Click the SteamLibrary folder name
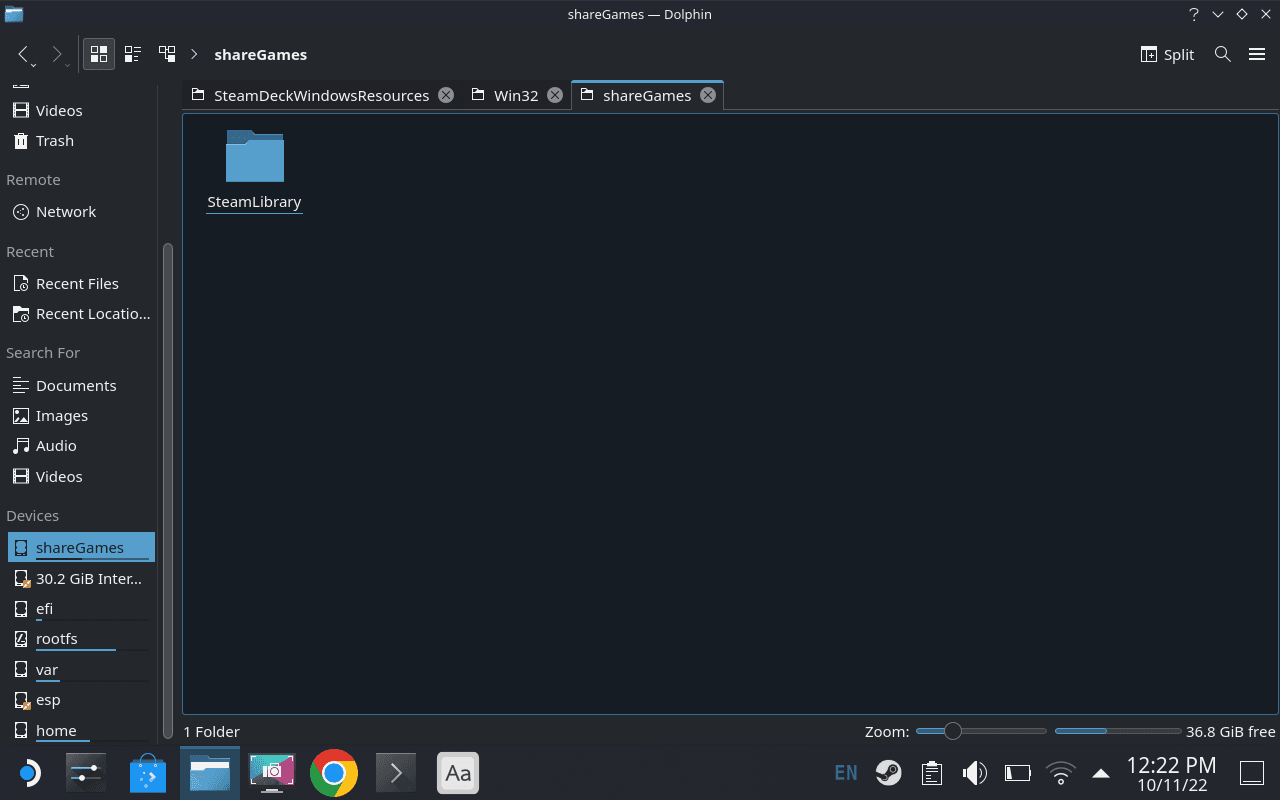Screen dimensions: 1280x800 pyautogui.click(x=254, y=202)
